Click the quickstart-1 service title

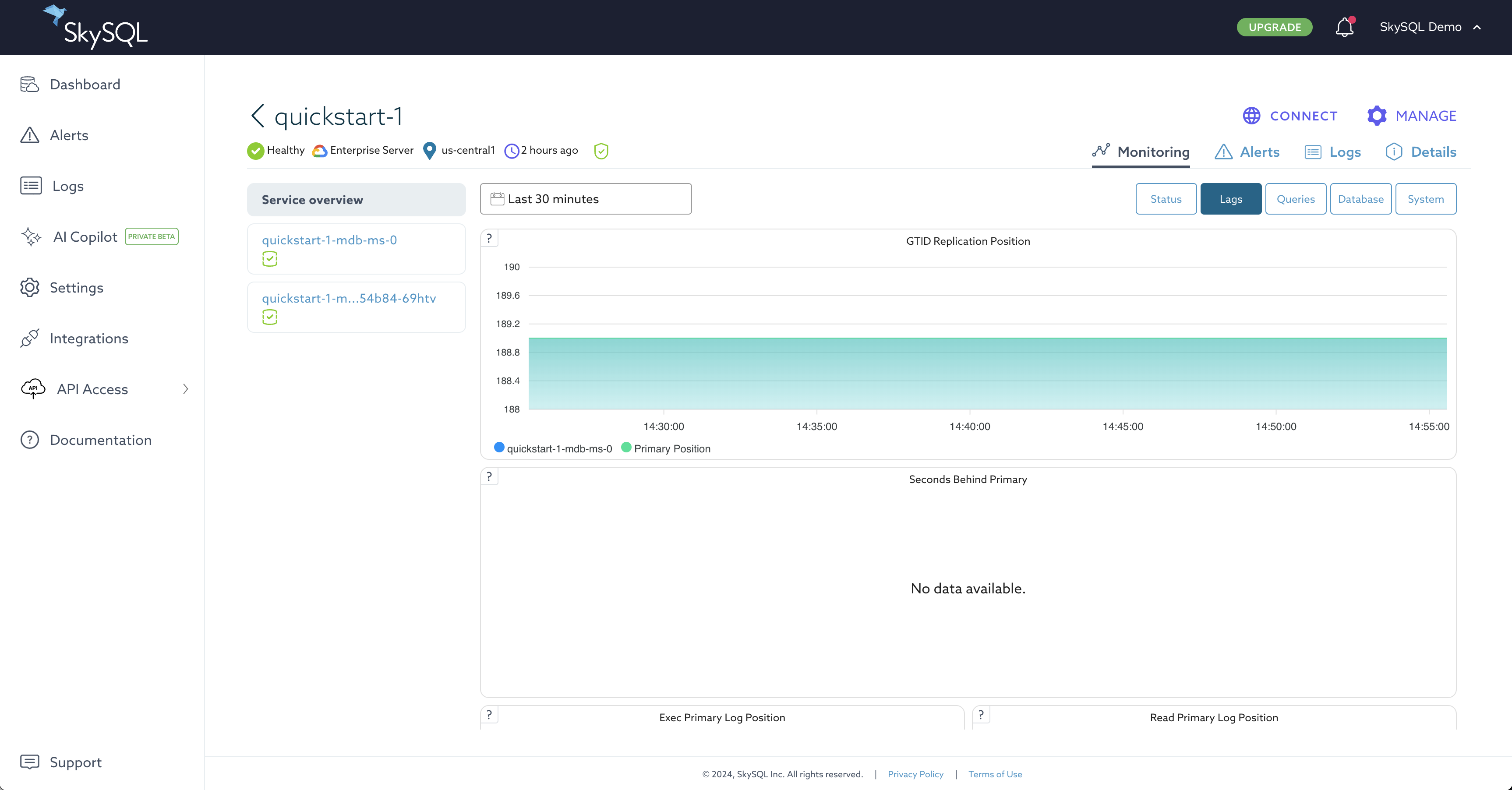pyautogui.click(x=338, y=116)
